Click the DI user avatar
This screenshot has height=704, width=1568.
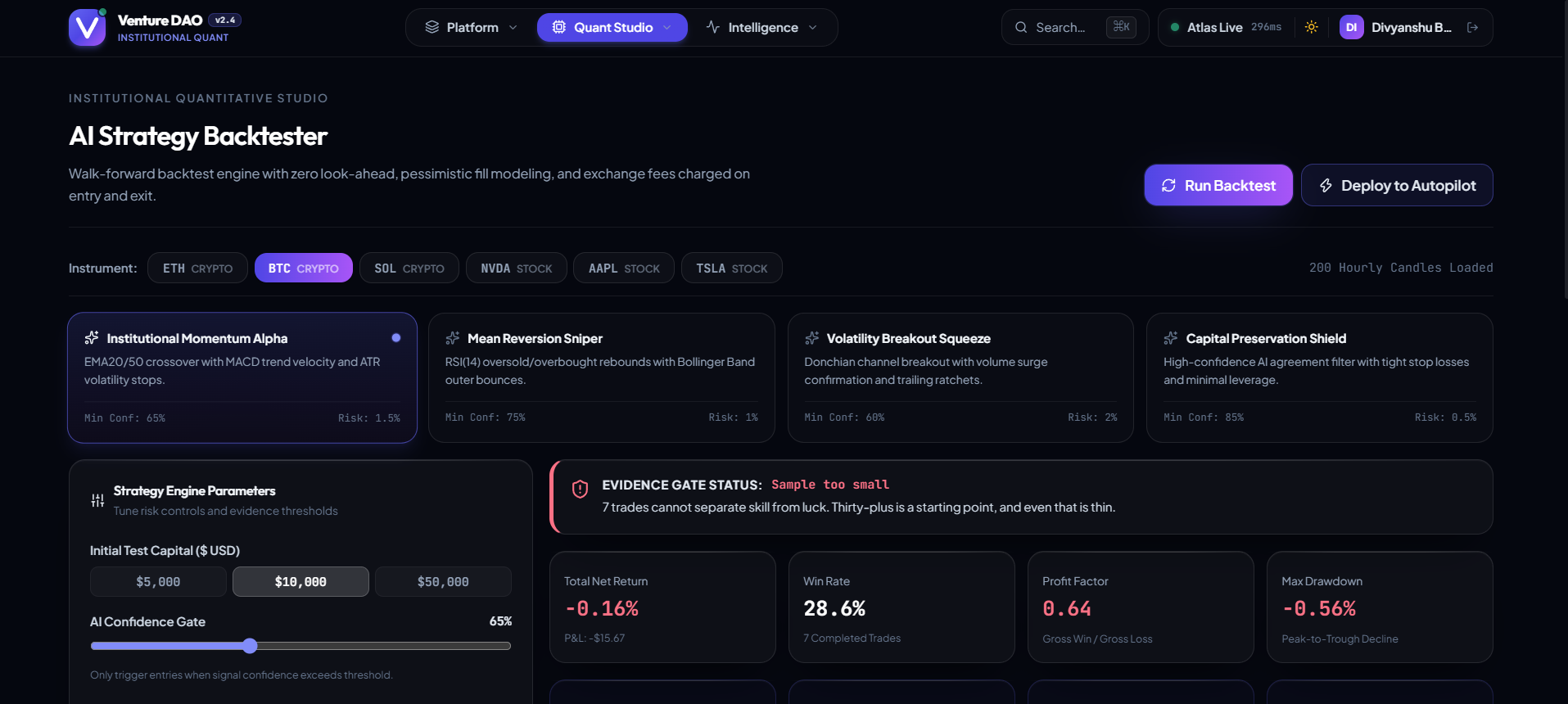[1351, 27]
